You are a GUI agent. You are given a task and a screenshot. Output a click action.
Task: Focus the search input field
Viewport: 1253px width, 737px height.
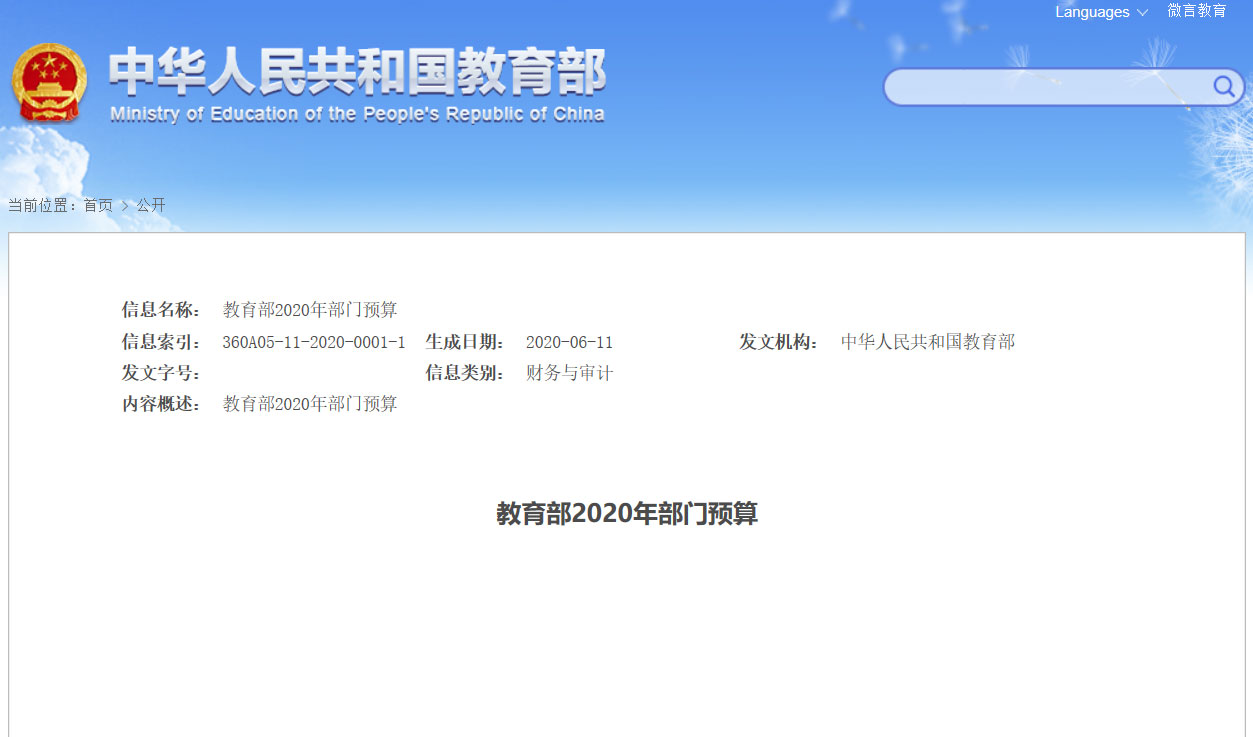coord(1045,87)
